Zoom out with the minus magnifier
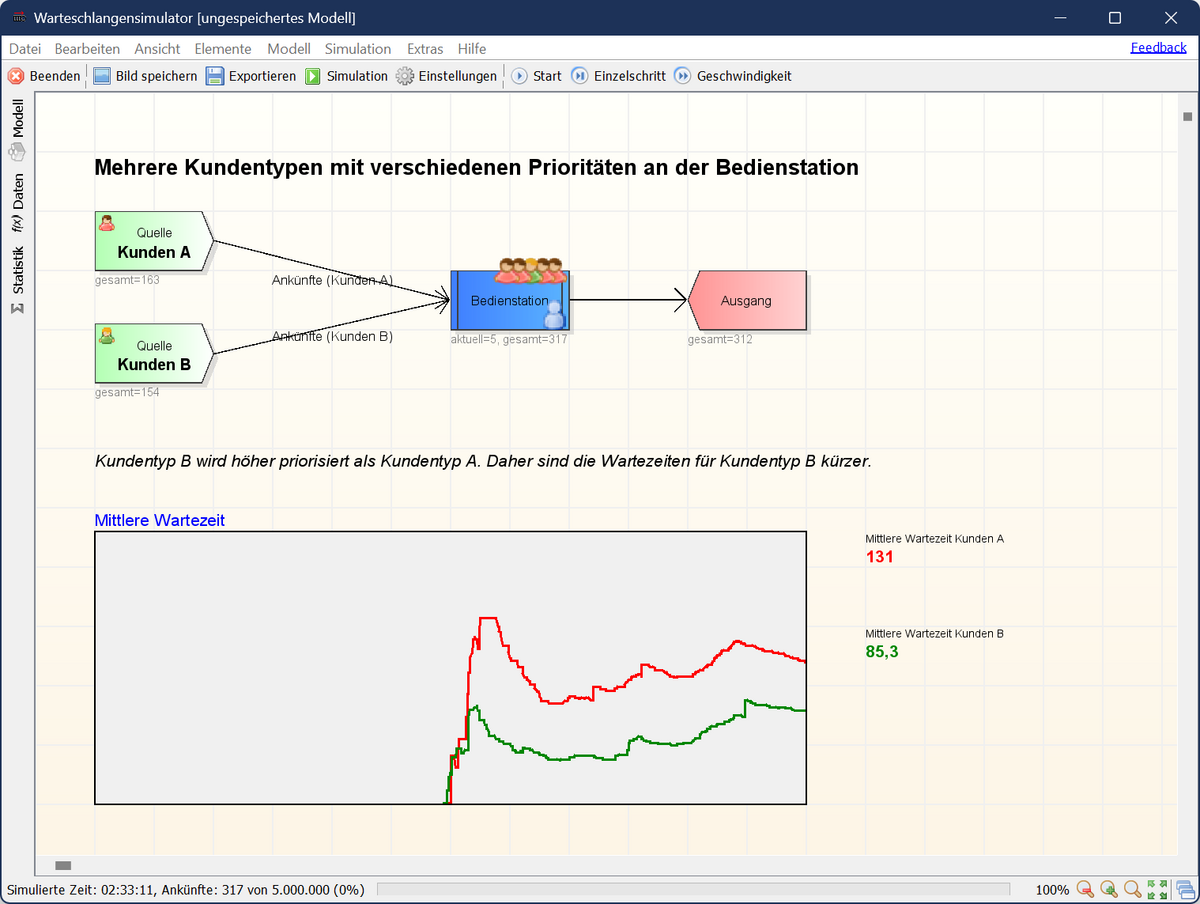The image size is (1200, 904). pyautogui.click(x=1085, y=889)
